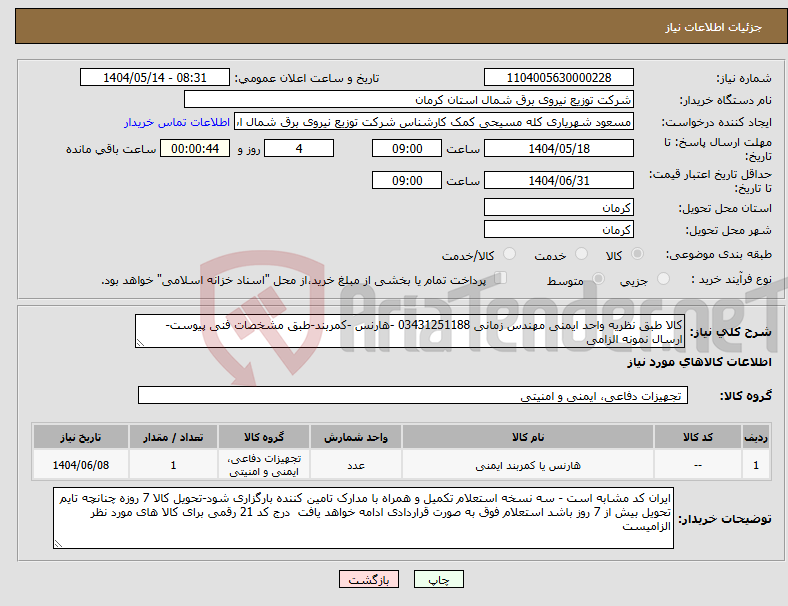This screenshot has height=606, width=788.
Task: Click the goods group field تجهیزات دفاعی، ایمنی و امنیتی
Action: pos(413,395)
